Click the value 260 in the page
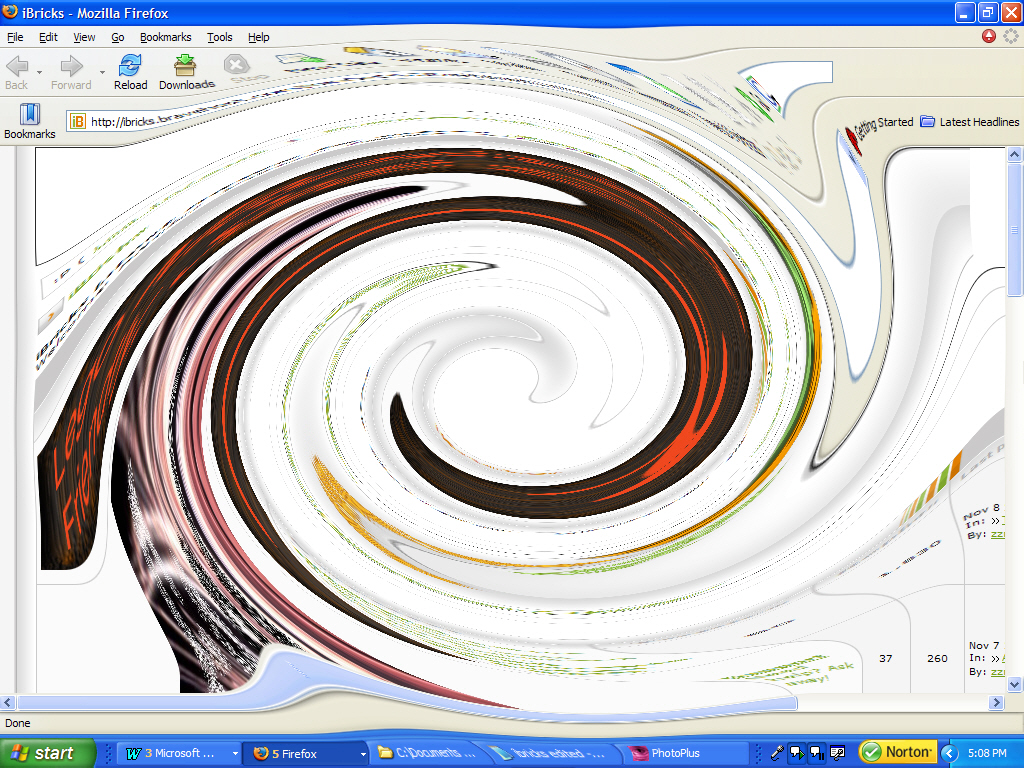 click(937, 658)
